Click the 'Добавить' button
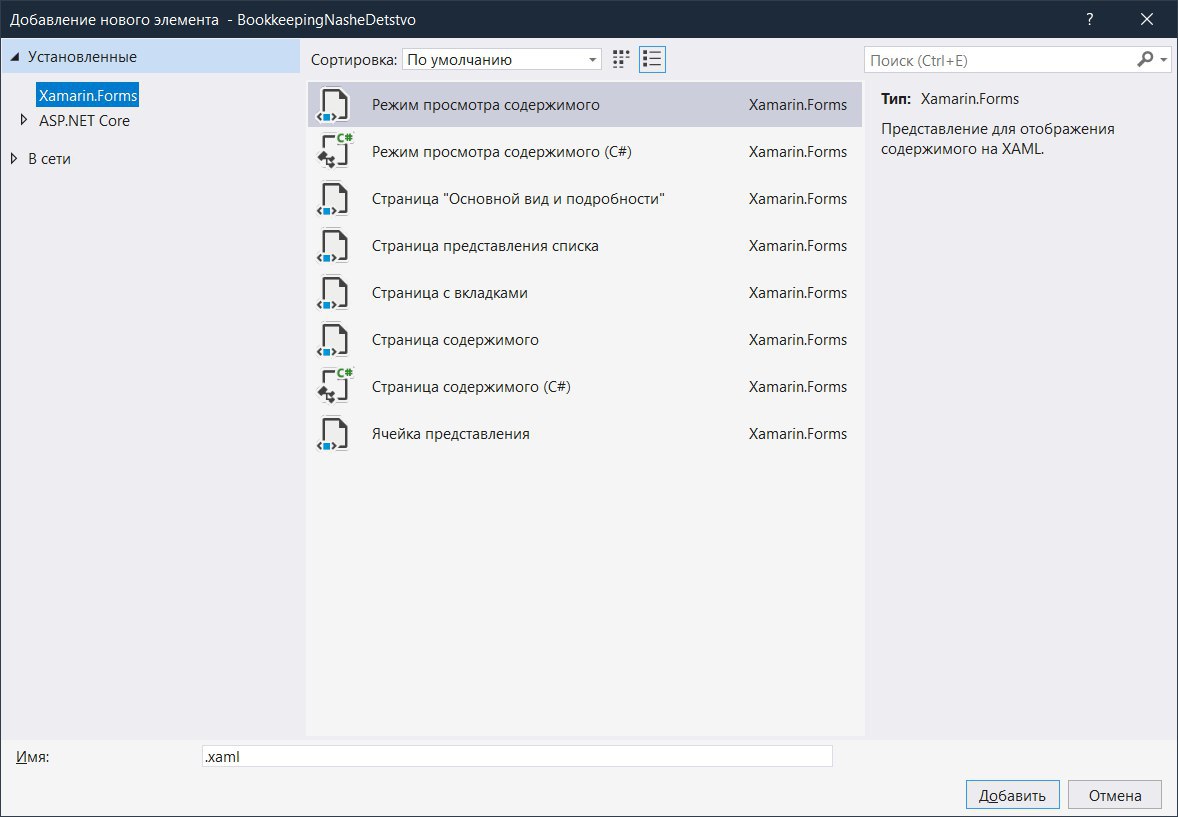 1012,795
